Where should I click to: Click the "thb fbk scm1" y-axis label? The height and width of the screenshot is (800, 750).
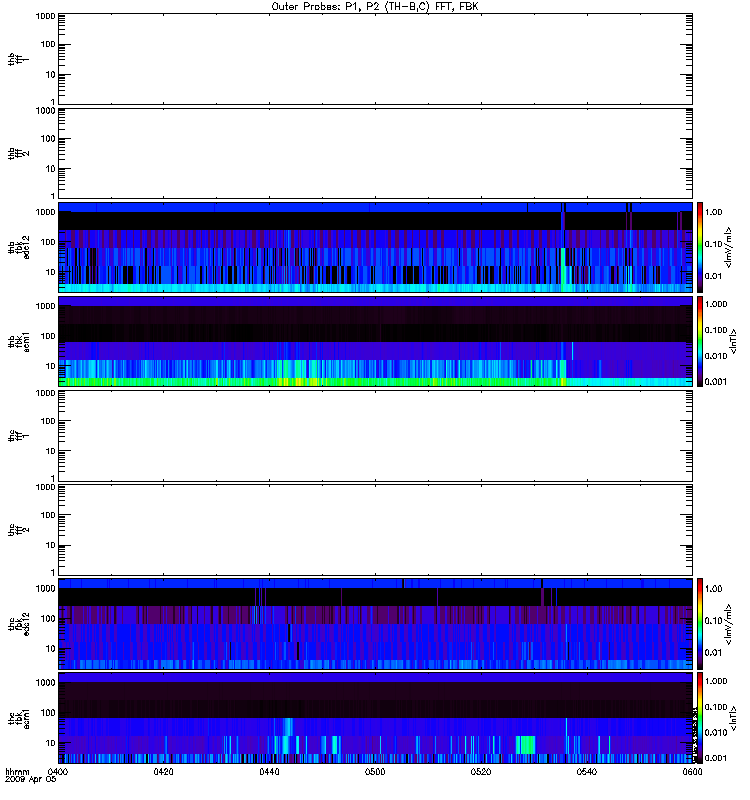(19, 341)
